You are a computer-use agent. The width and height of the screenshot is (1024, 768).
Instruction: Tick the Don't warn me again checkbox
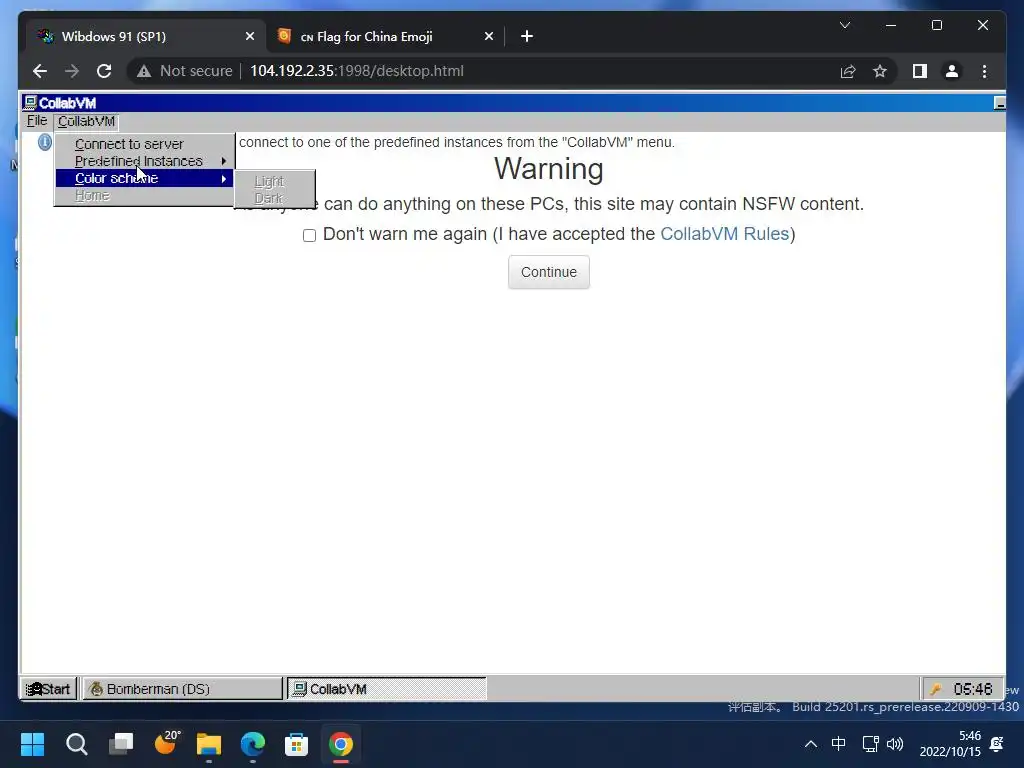(310, 235)
